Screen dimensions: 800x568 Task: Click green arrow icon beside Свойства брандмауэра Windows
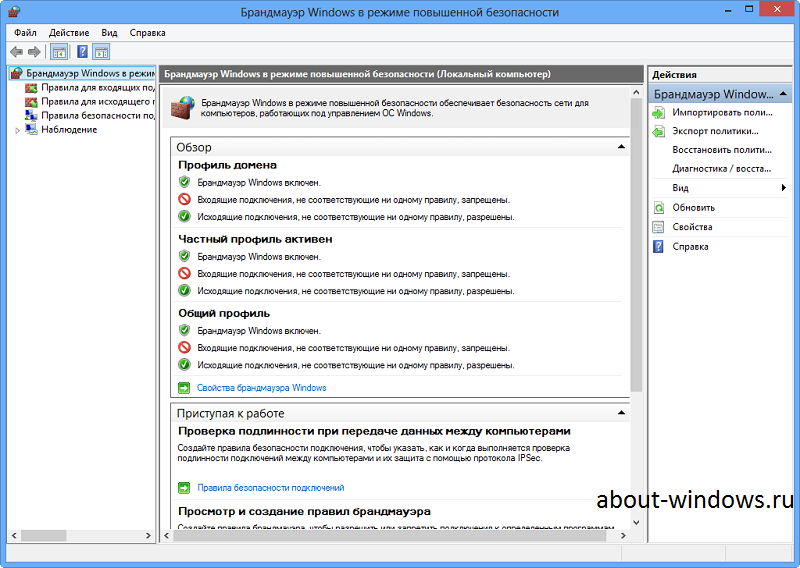click(184, 388)
